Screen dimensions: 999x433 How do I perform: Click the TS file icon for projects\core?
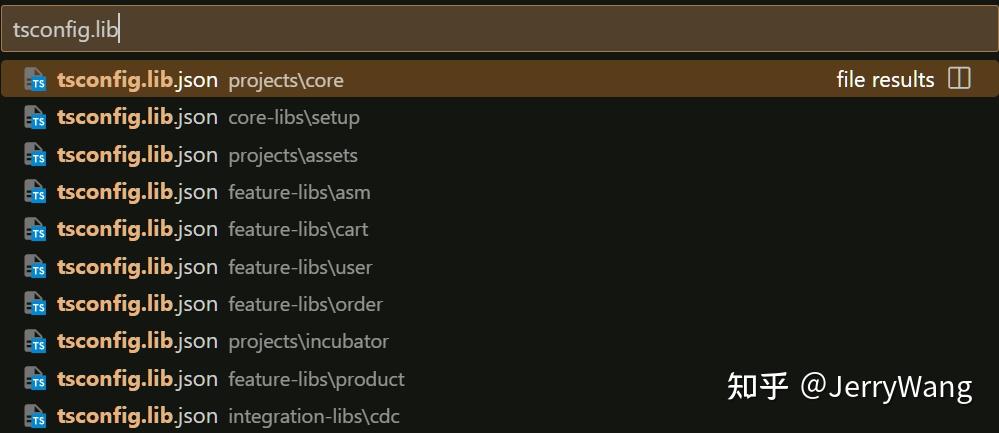click(x=36, y=80)
